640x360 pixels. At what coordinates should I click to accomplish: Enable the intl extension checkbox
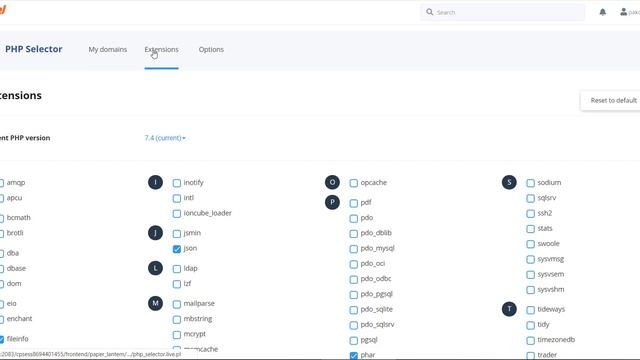[x=177, y=198]
